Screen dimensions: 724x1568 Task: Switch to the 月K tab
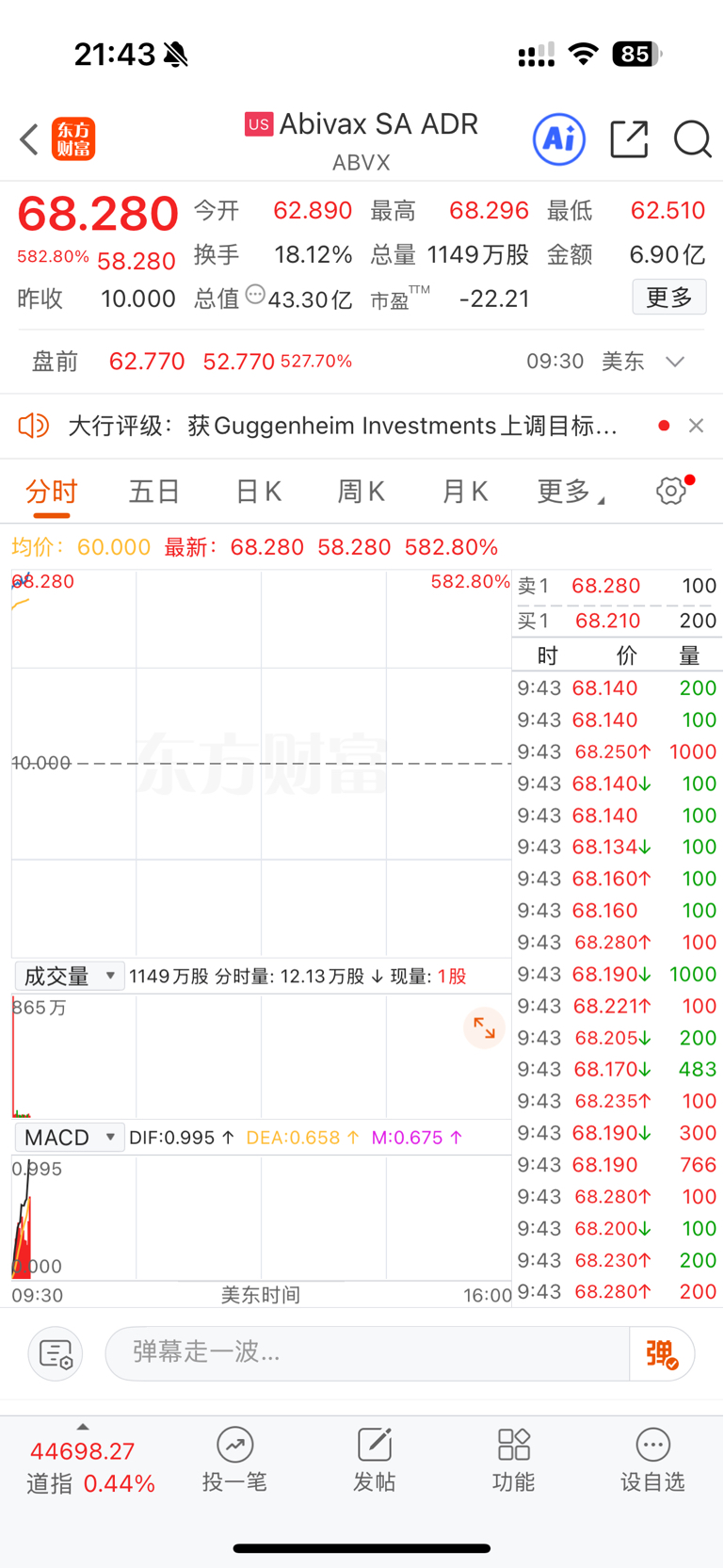465,491
